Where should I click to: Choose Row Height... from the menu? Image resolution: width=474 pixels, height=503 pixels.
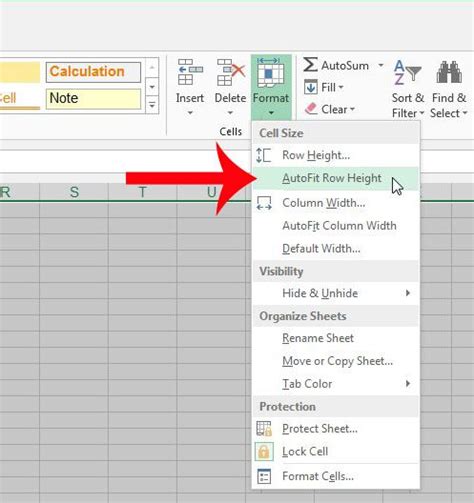click(335, 155)
